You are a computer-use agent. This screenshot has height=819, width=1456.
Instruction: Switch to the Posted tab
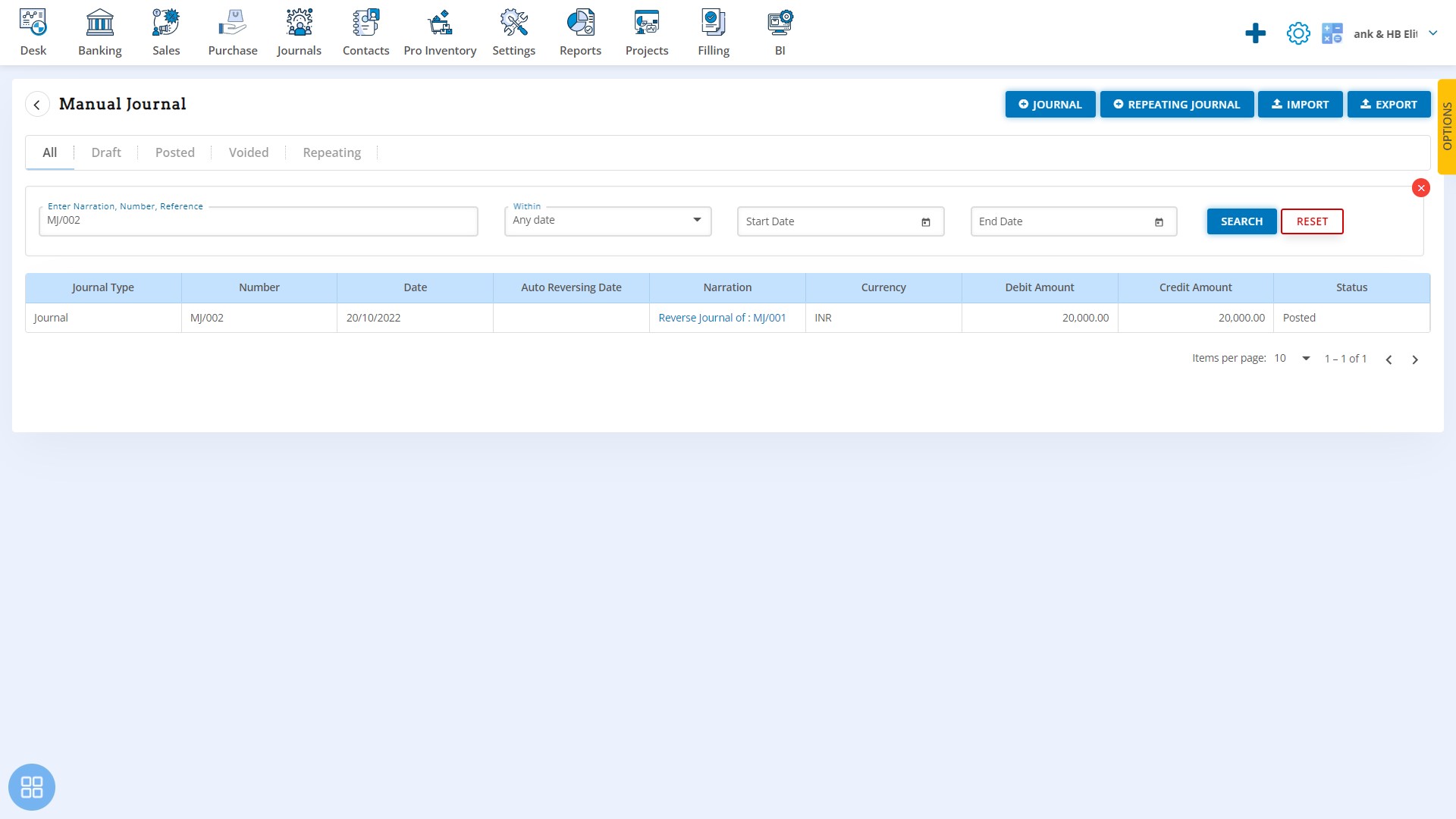(x=175, y=152)
